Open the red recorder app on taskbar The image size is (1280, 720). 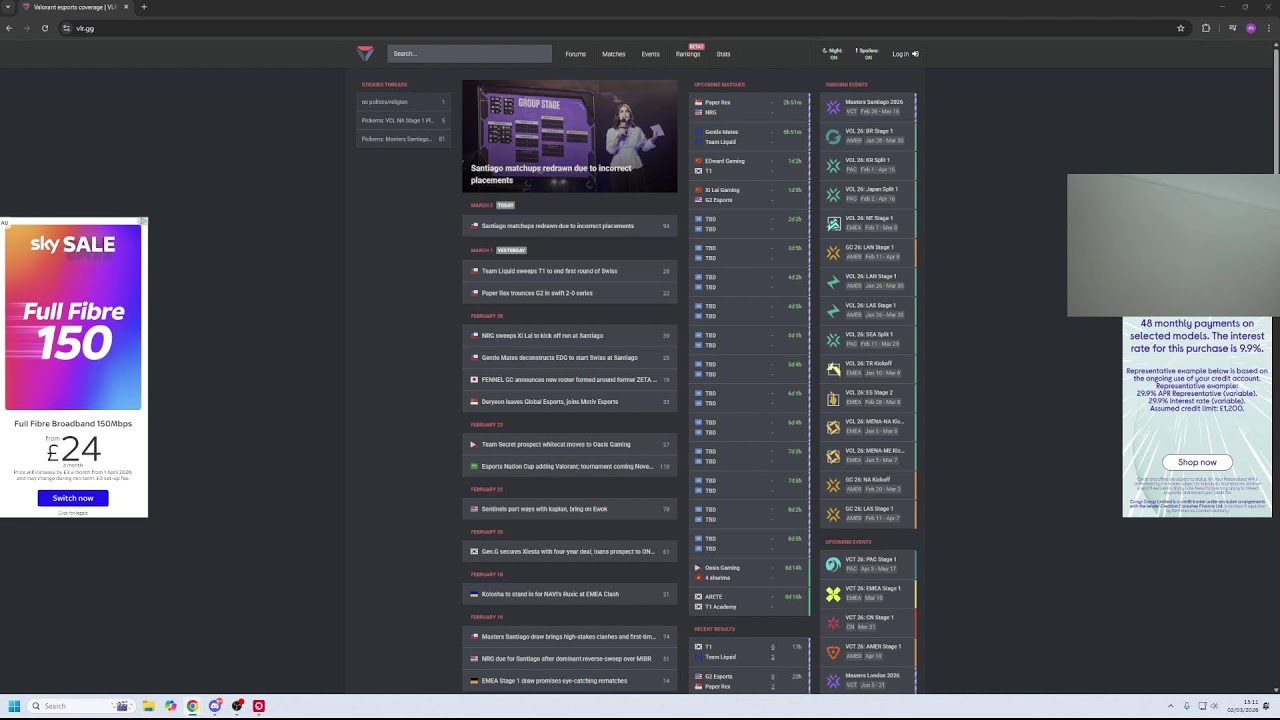point(259,706)
